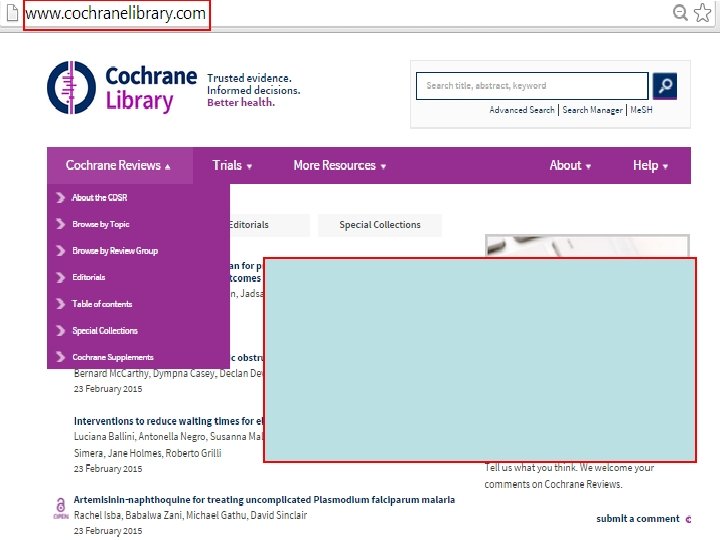Select Table of contents entry
This screenshot has height=540, width=720.
102,304
